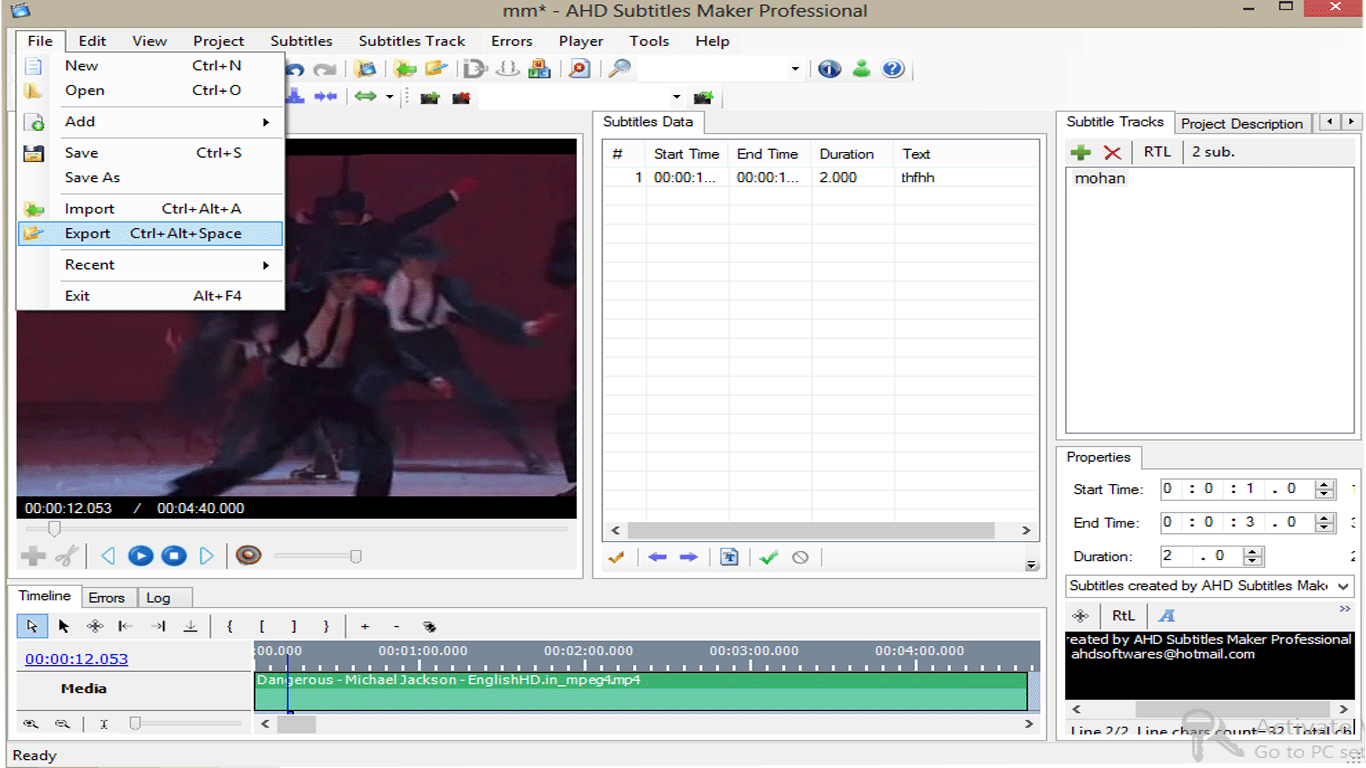Image resolution: width=1366 pixels, height=768 pixels.
Task: Click the Duration stepper arrows
Action: tap(1253, 556)
